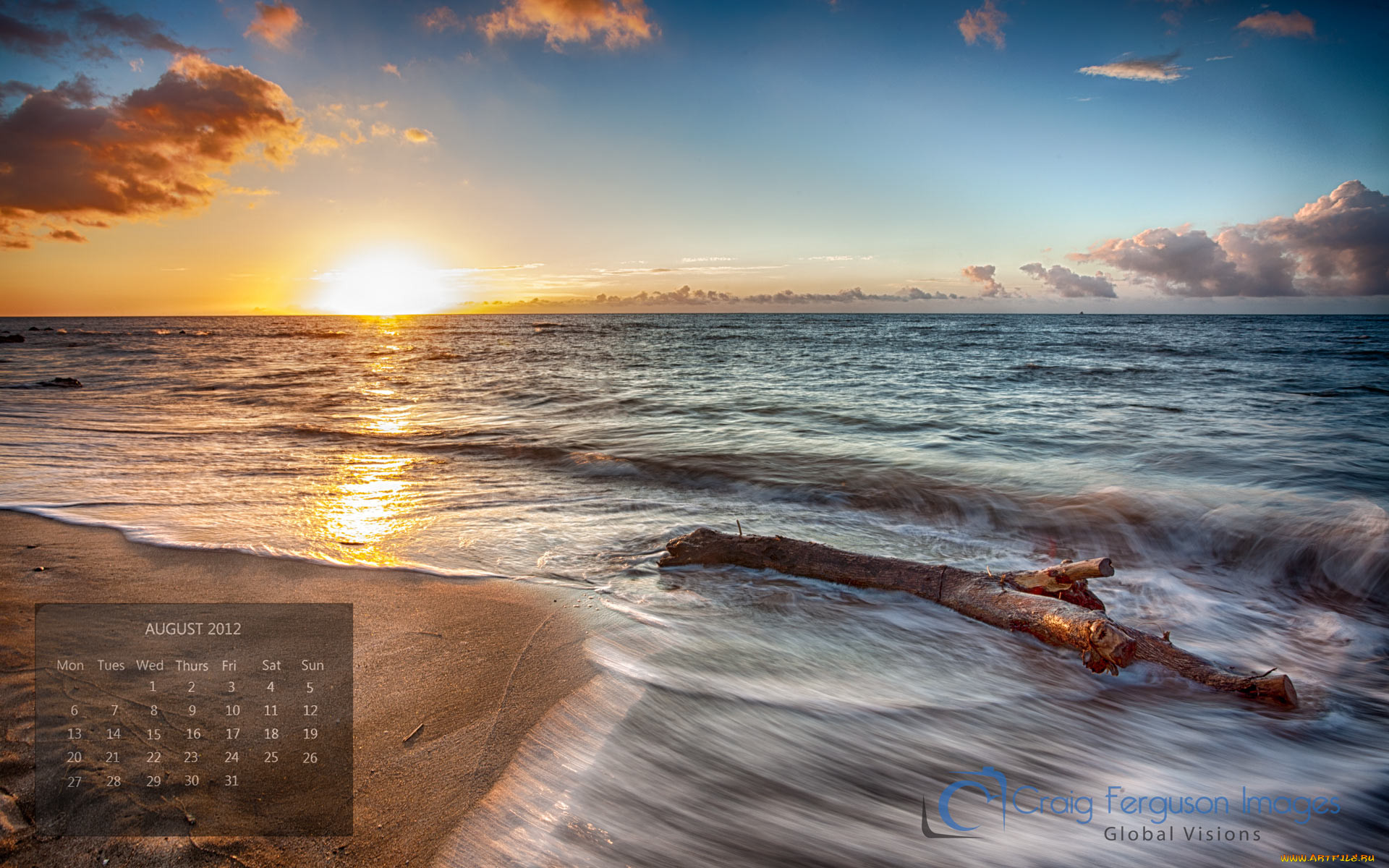Click date 15 in the calendar

click(153, 734)
